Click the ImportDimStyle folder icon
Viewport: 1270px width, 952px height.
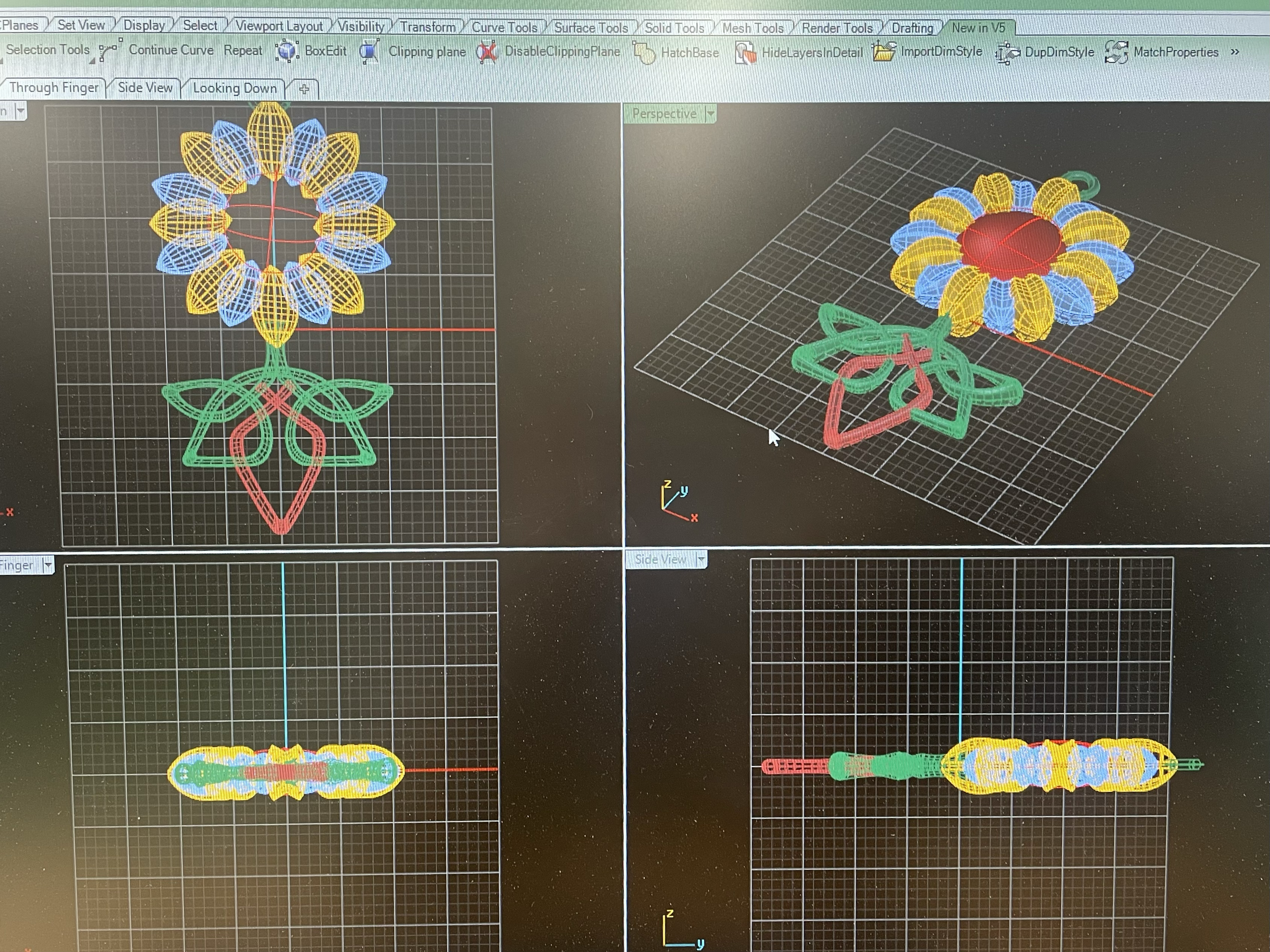click(883, 52)
